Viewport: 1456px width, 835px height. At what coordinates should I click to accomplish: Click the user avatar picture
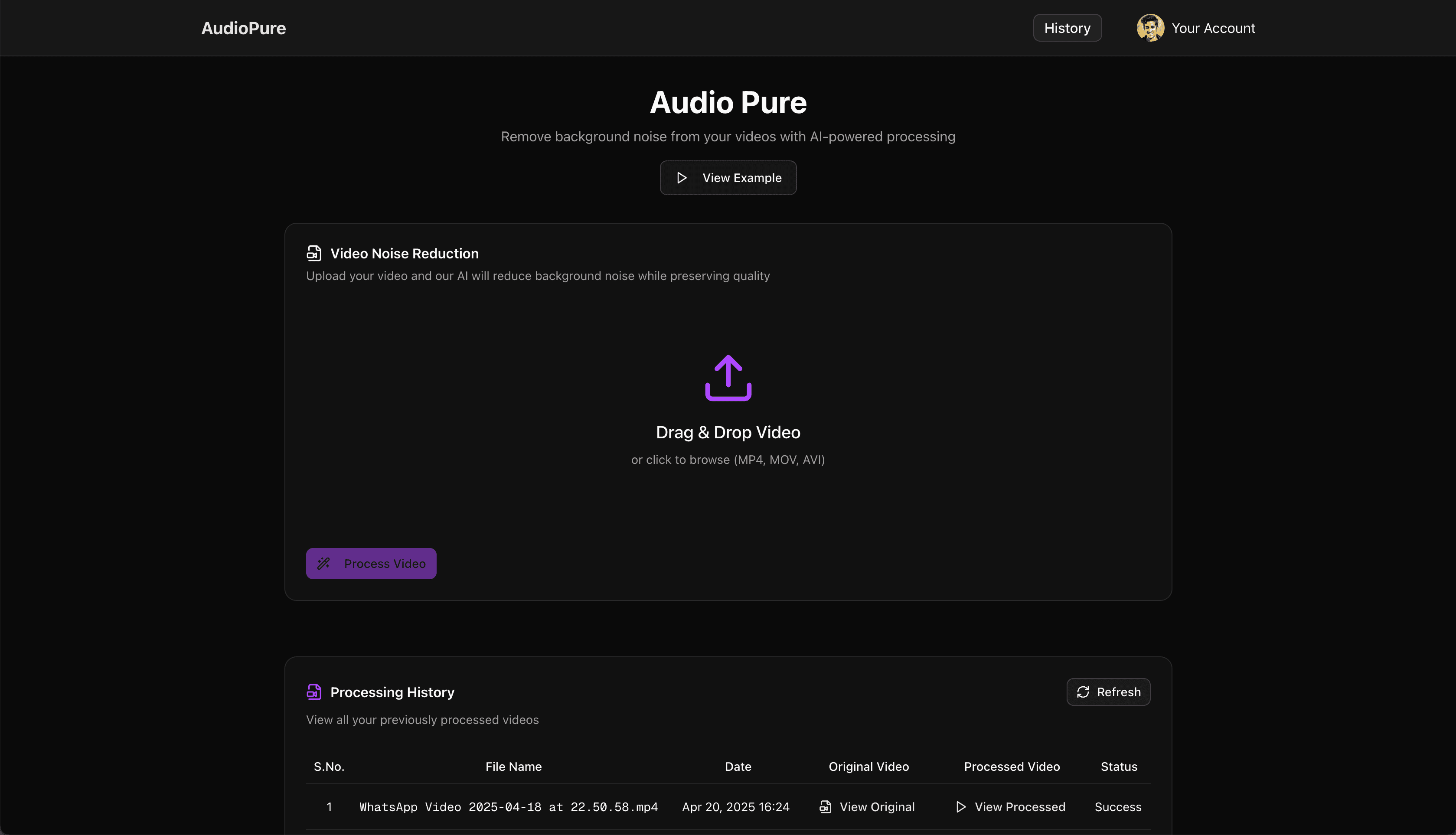pos(1150,28)
